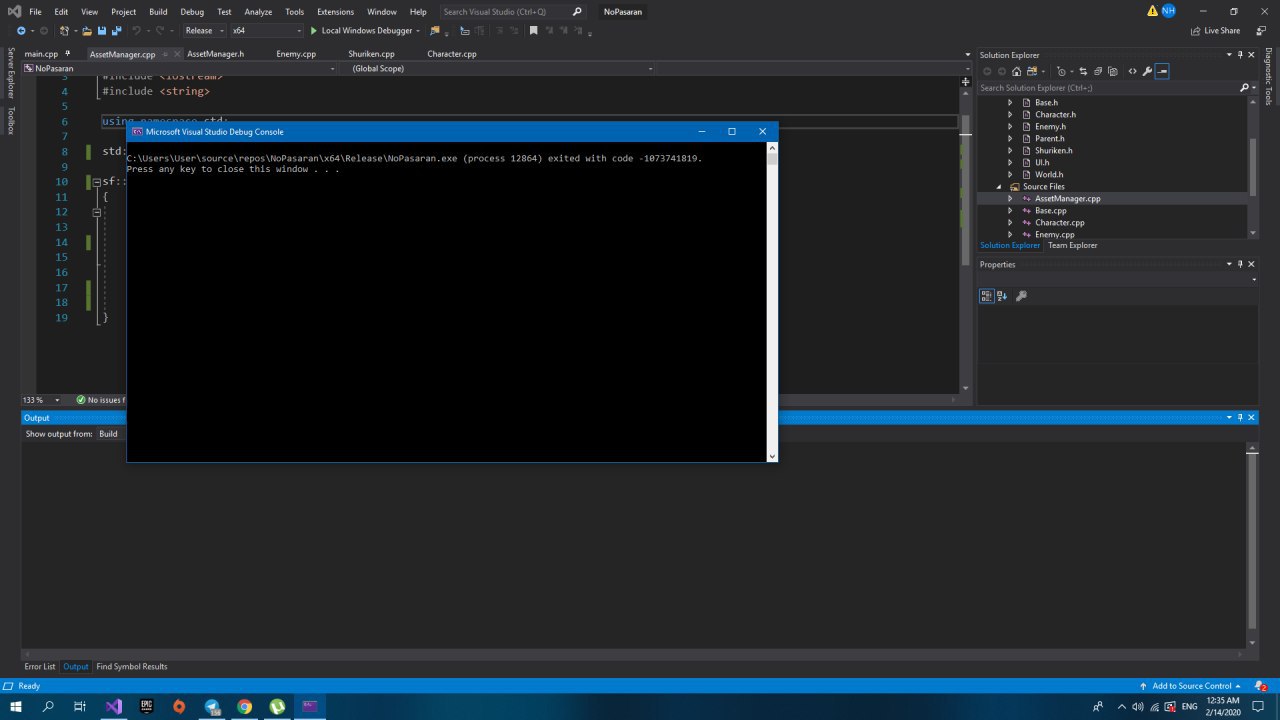Click Show All Files icon in Solution Explorer

coord(1113,71)
